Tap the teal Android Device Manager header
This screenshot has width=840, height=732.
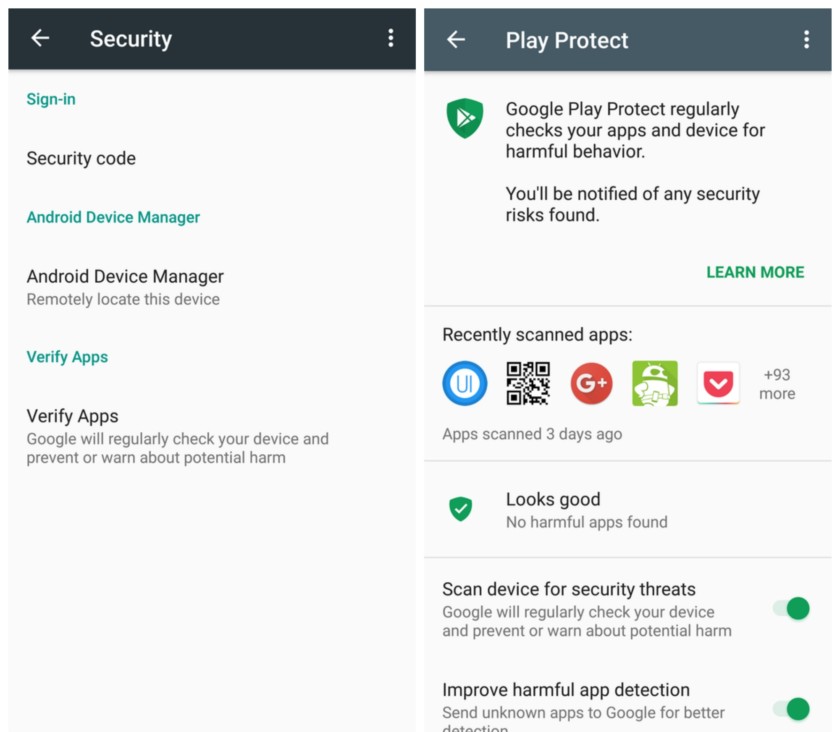[113, 217]
